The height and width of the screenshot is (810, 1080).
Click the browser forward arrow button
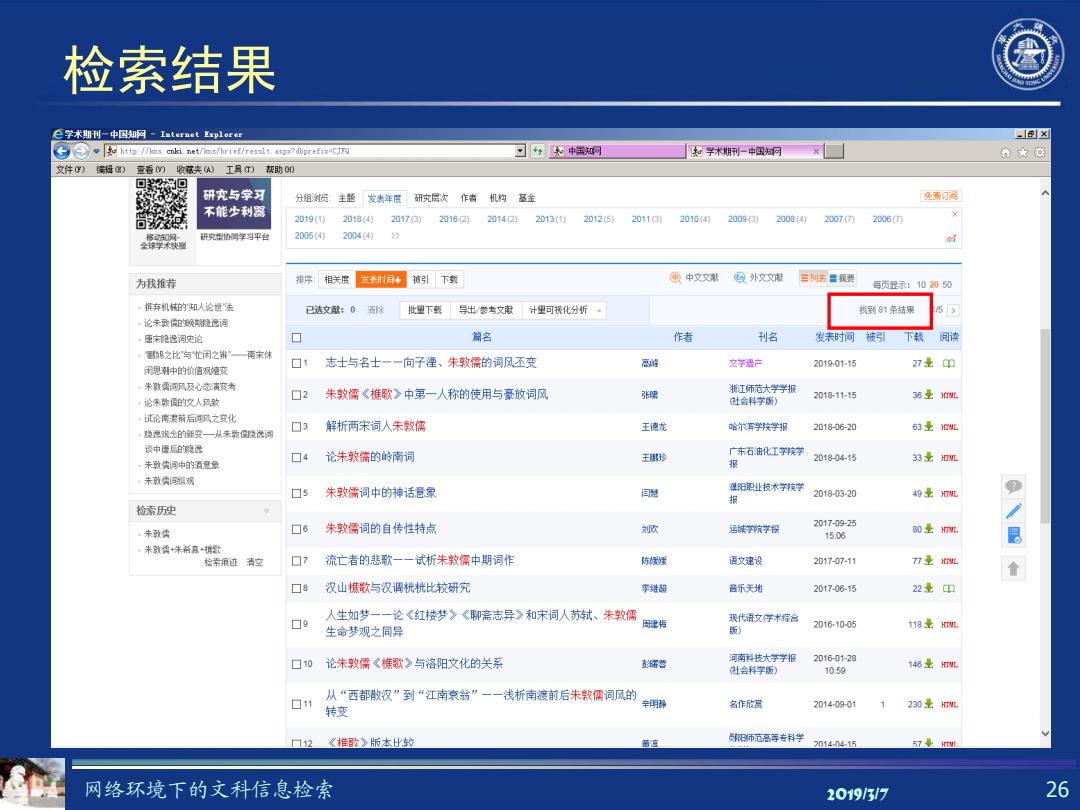point(81,151)
